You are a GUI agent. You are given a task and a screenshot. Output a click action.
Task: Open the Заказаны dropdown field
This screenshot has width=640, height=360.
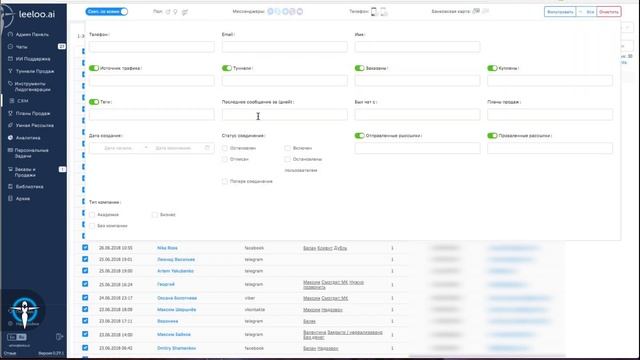point(417,80)
